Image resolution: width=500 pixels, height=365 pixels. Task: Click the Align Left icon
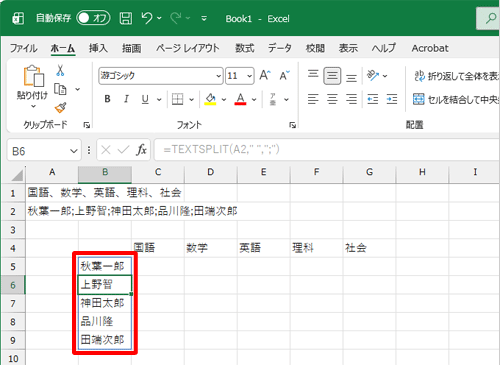(313, 99)
